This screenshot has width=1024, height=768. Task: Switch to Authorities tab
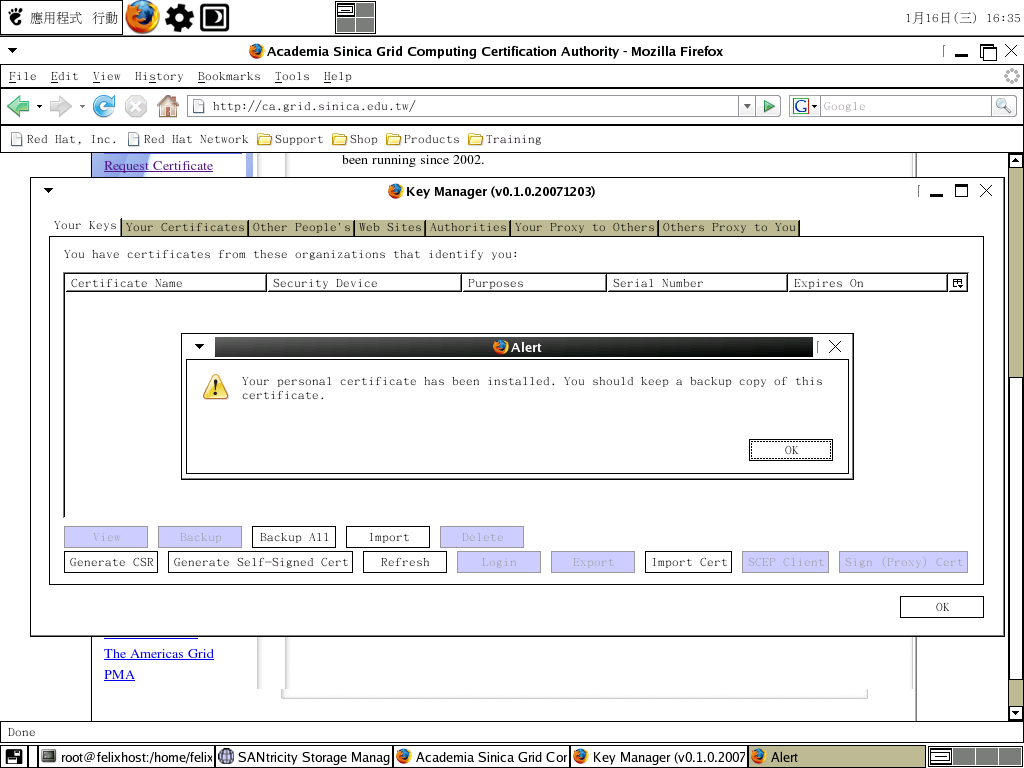pos(468,227)
